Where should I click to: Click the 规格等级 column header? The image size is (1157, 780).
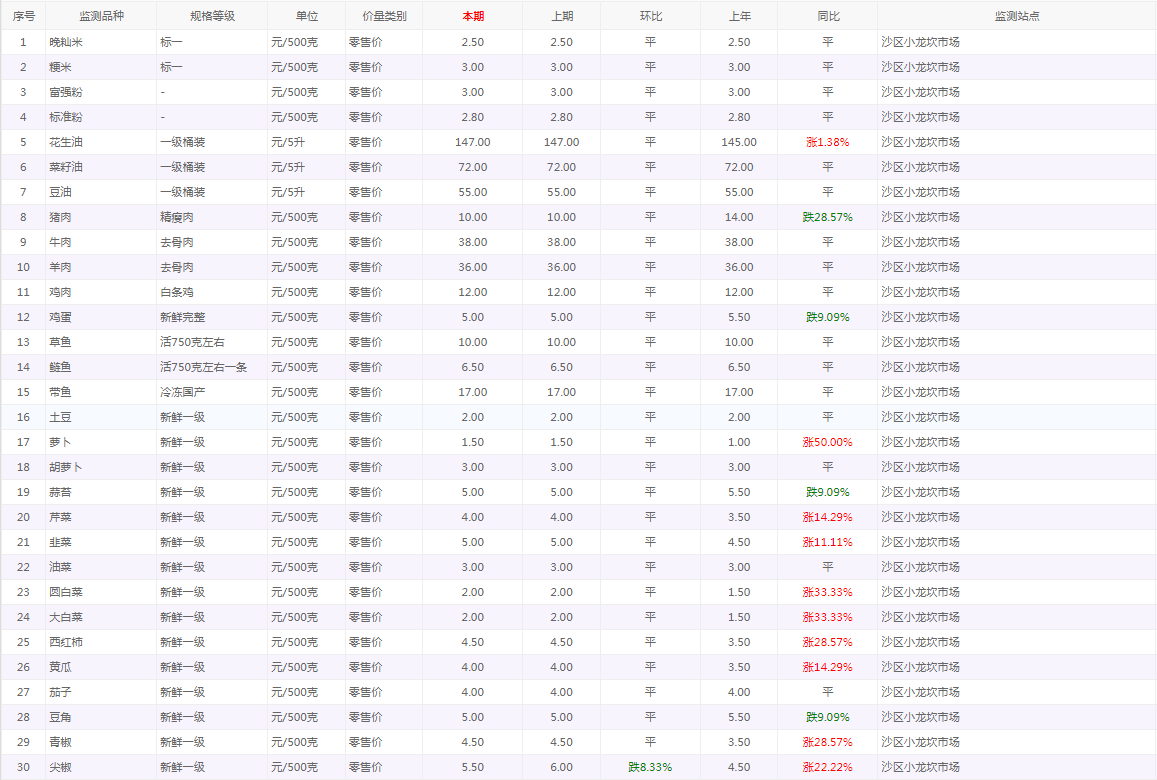click(x=212, y=16)
